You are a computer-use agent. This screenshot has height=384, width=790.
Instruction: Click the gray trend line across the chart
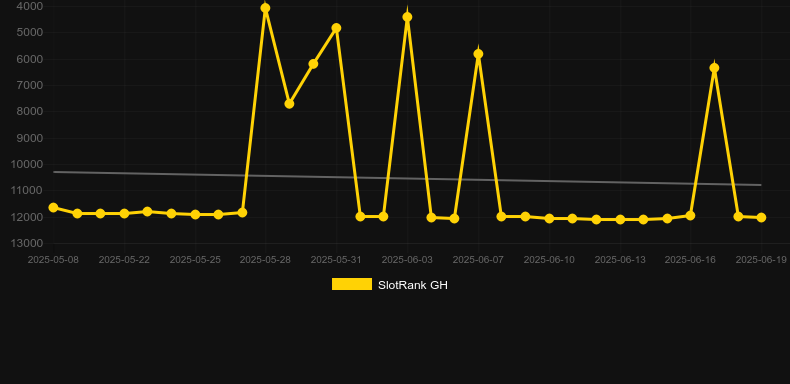407,178
